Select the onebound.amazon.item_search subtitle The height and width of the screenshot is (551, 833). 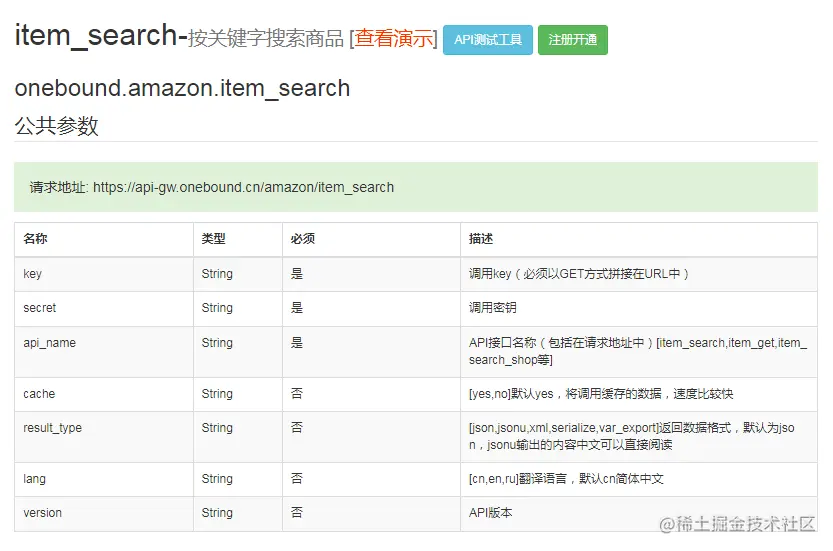point(182,88)
